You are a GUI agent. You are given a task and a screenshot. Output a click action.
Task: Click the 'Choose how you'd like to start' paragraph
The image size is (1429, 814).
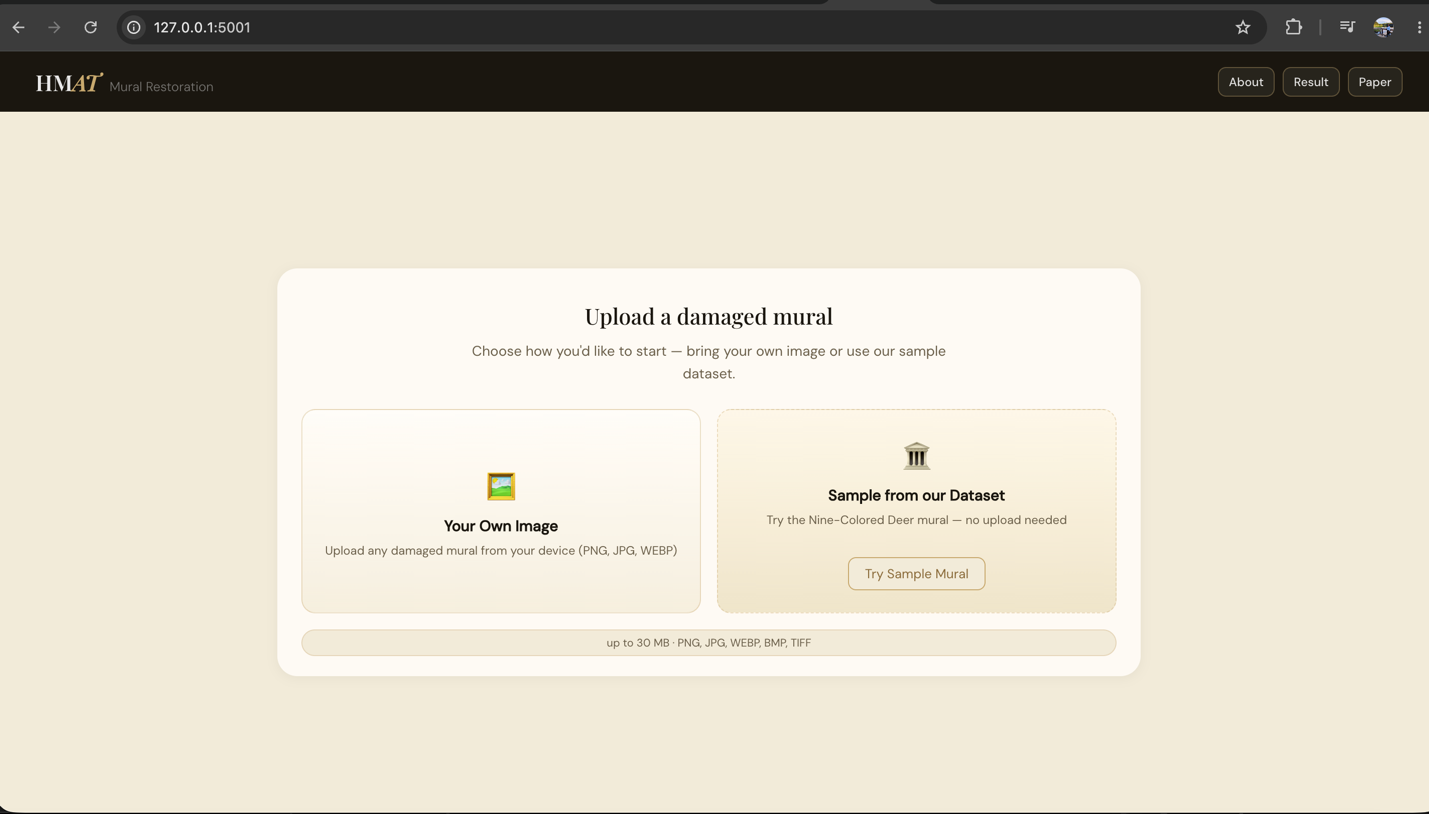click(709, 362)
